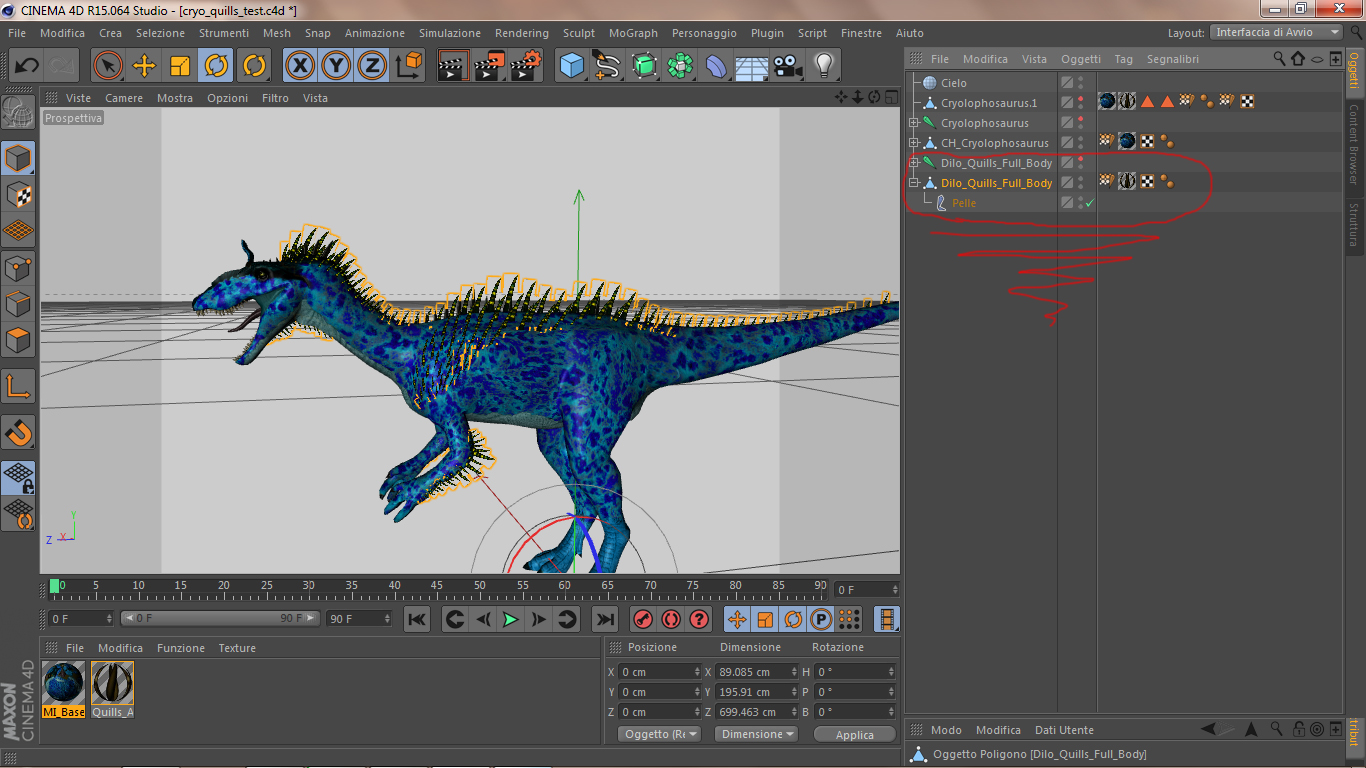Click the Applica button
The height and width of the screenshot is (768, 1366).
point(854,734)
